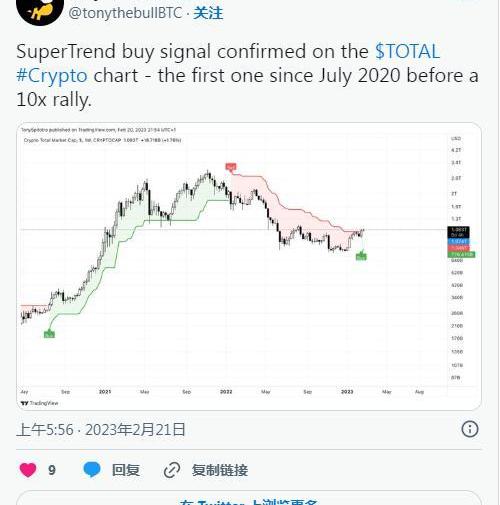Viewport: 500px width, 505px height.
Task: Click the tonythebullBTC profile avatar
Action: coord(40,10)
